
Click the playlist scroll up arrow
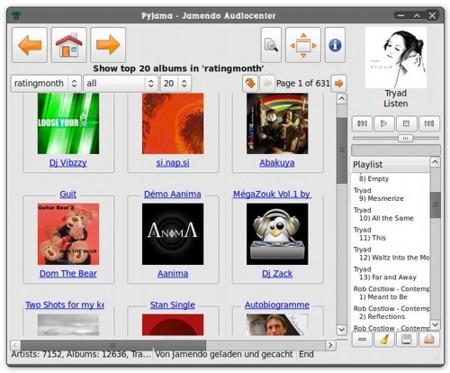(435, 162)
